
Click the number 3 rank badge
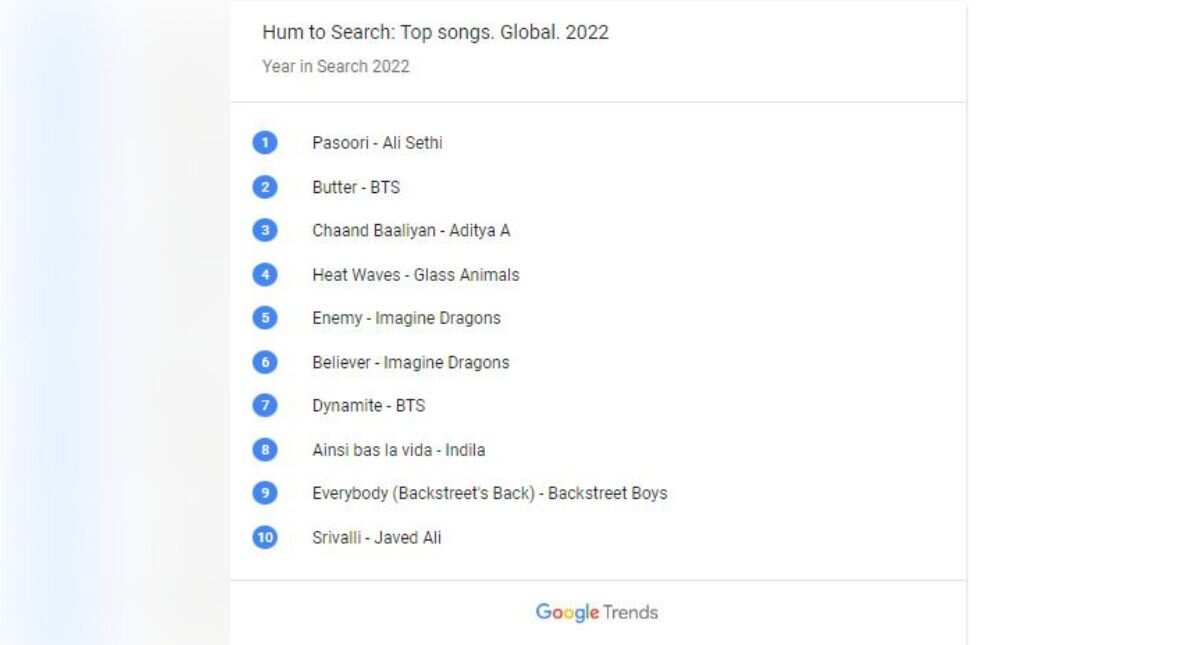click(x=264, y=231)
